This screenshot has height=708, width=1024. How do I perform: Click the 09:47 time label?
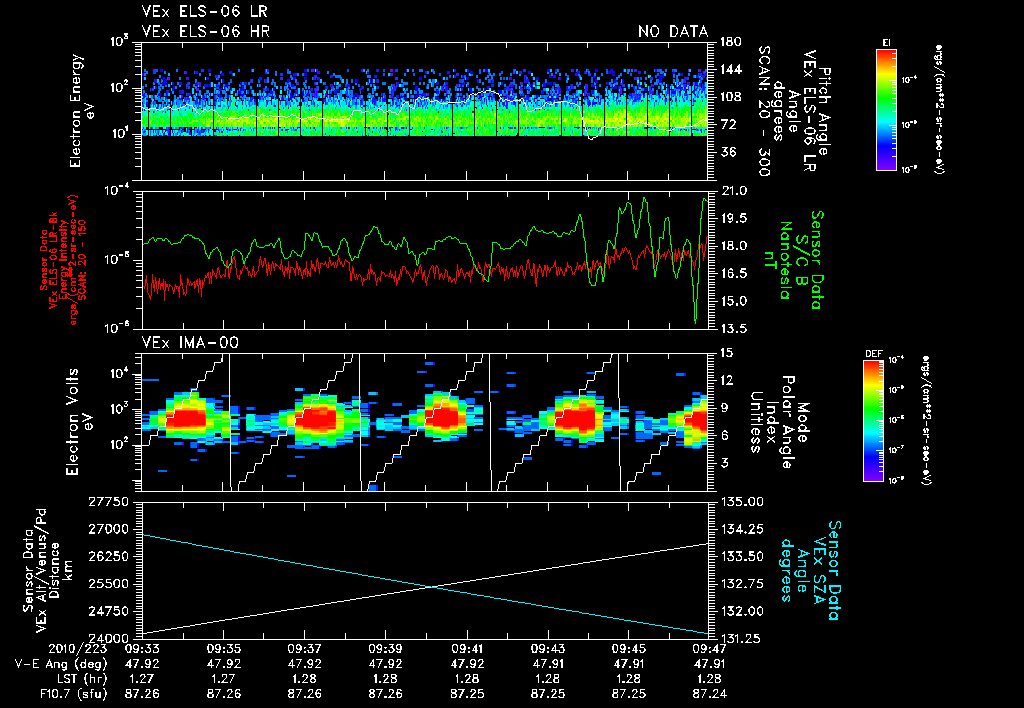click(709, 649)
